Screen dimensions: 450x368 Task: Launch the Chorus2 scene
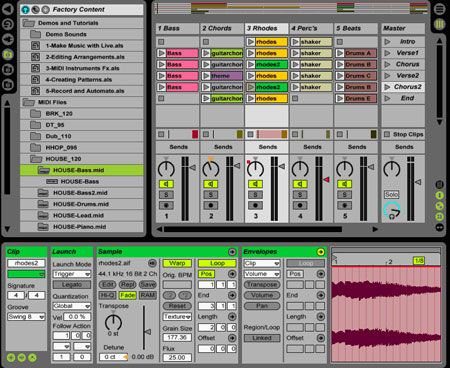pos(387,87)
